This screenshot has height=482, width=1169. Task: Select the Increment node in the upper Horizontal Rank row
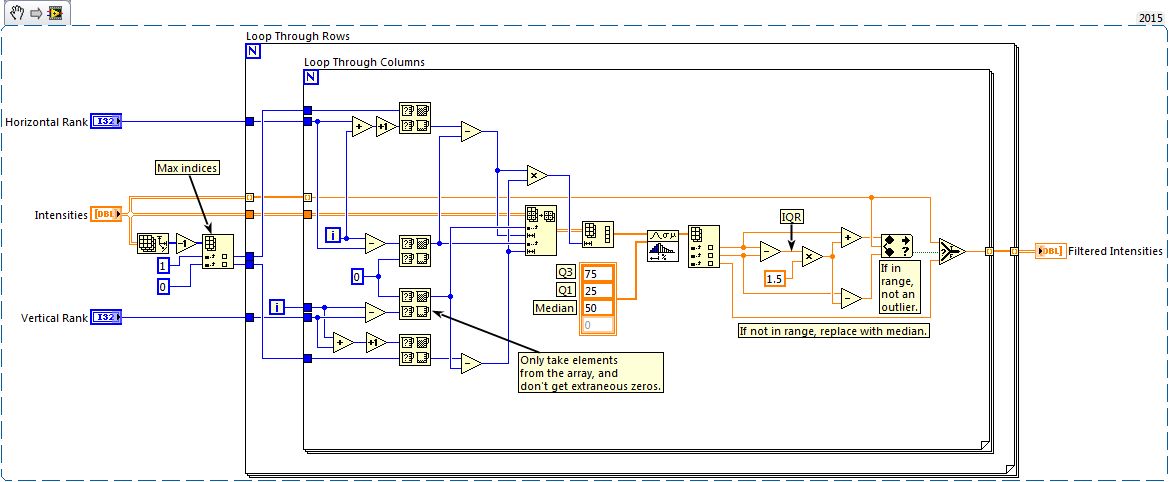[x=387, y=127]
